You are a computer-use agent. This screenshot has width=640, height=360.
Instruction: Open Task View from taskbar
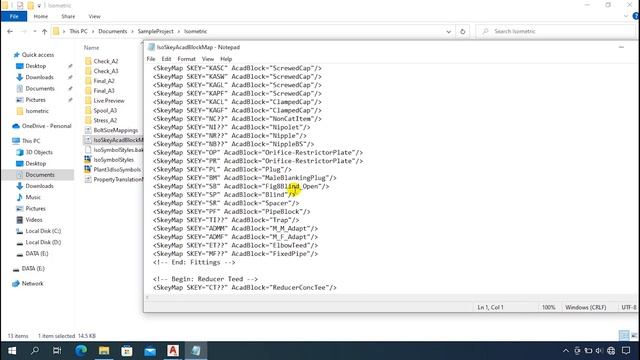tap(57, 351)
